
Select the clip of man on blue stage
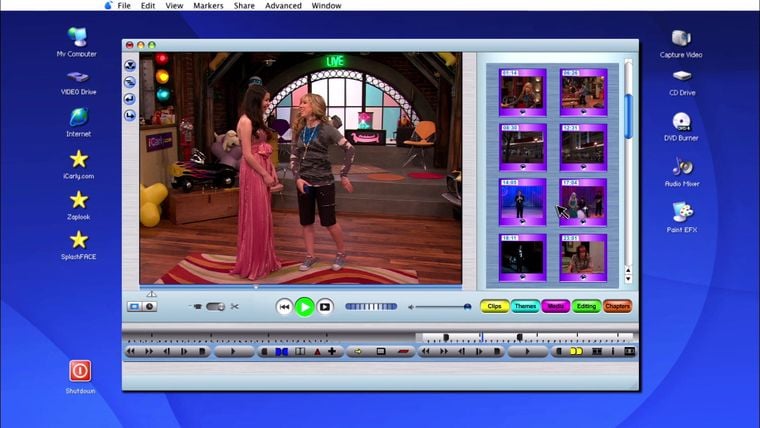(522, 202)
